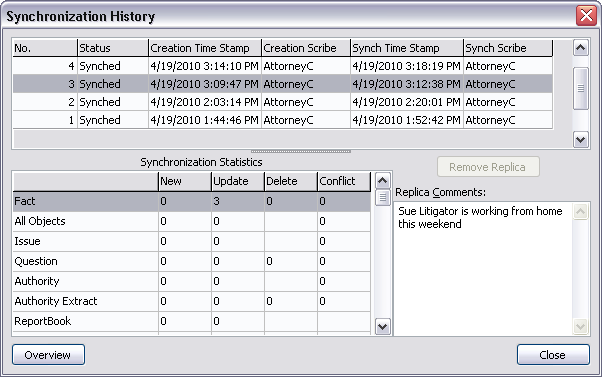This screenshot has height=377, width=602.
Task: Click the Conflict column header
Action: [344, 181]
